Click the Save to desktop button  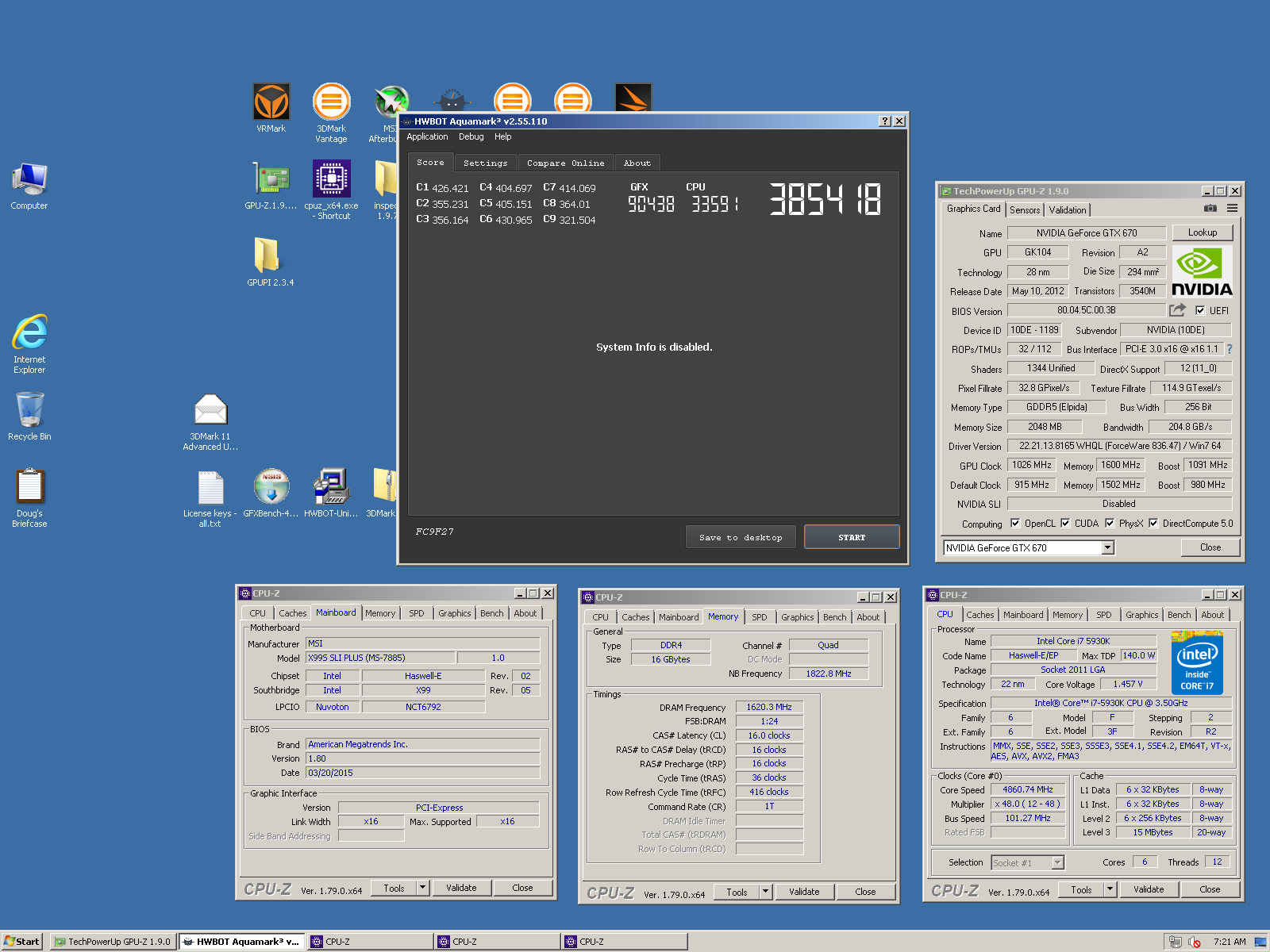click(741, 537)
